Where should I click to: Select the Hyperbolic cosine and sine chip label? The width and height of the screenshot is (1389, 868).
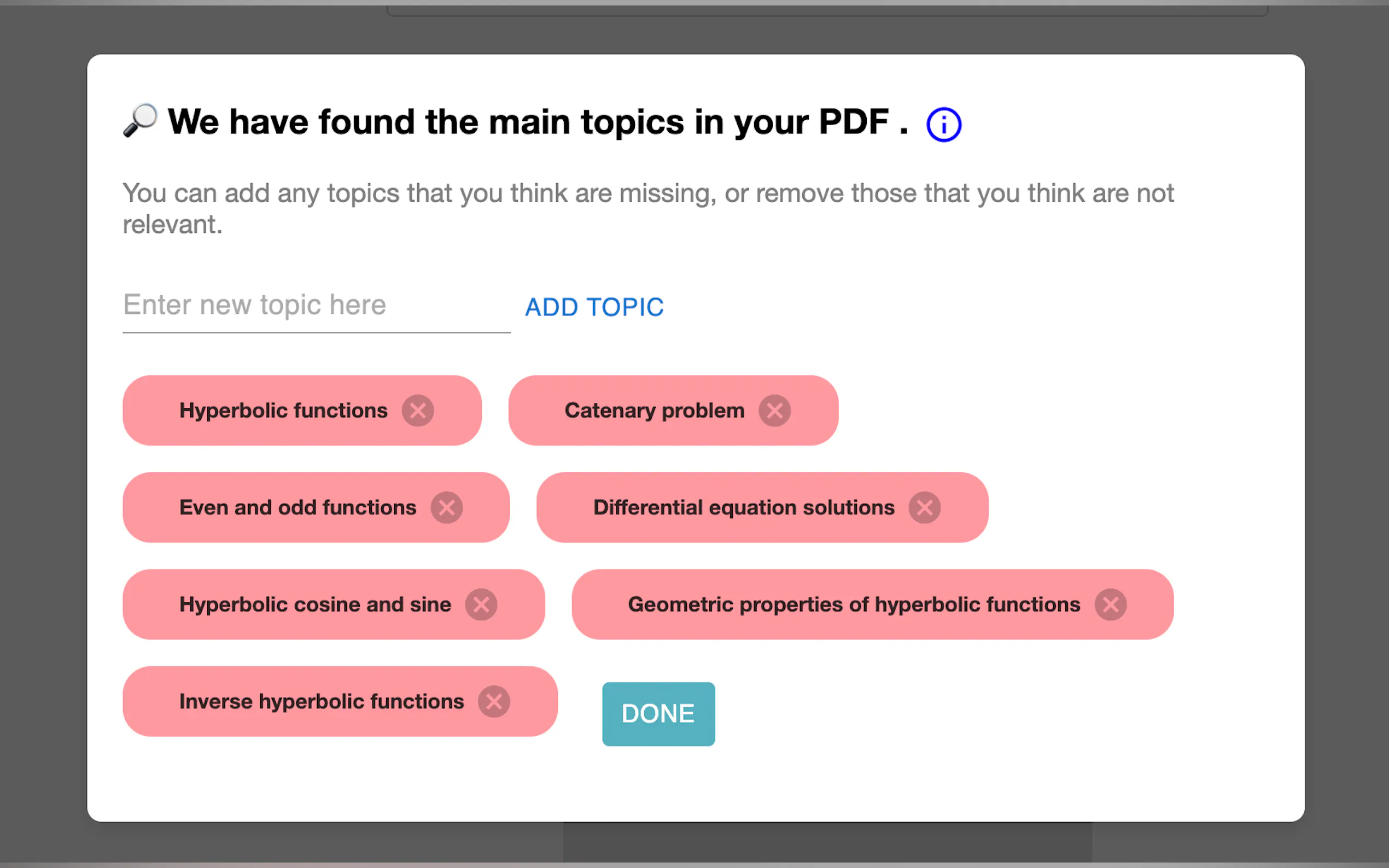314,605
